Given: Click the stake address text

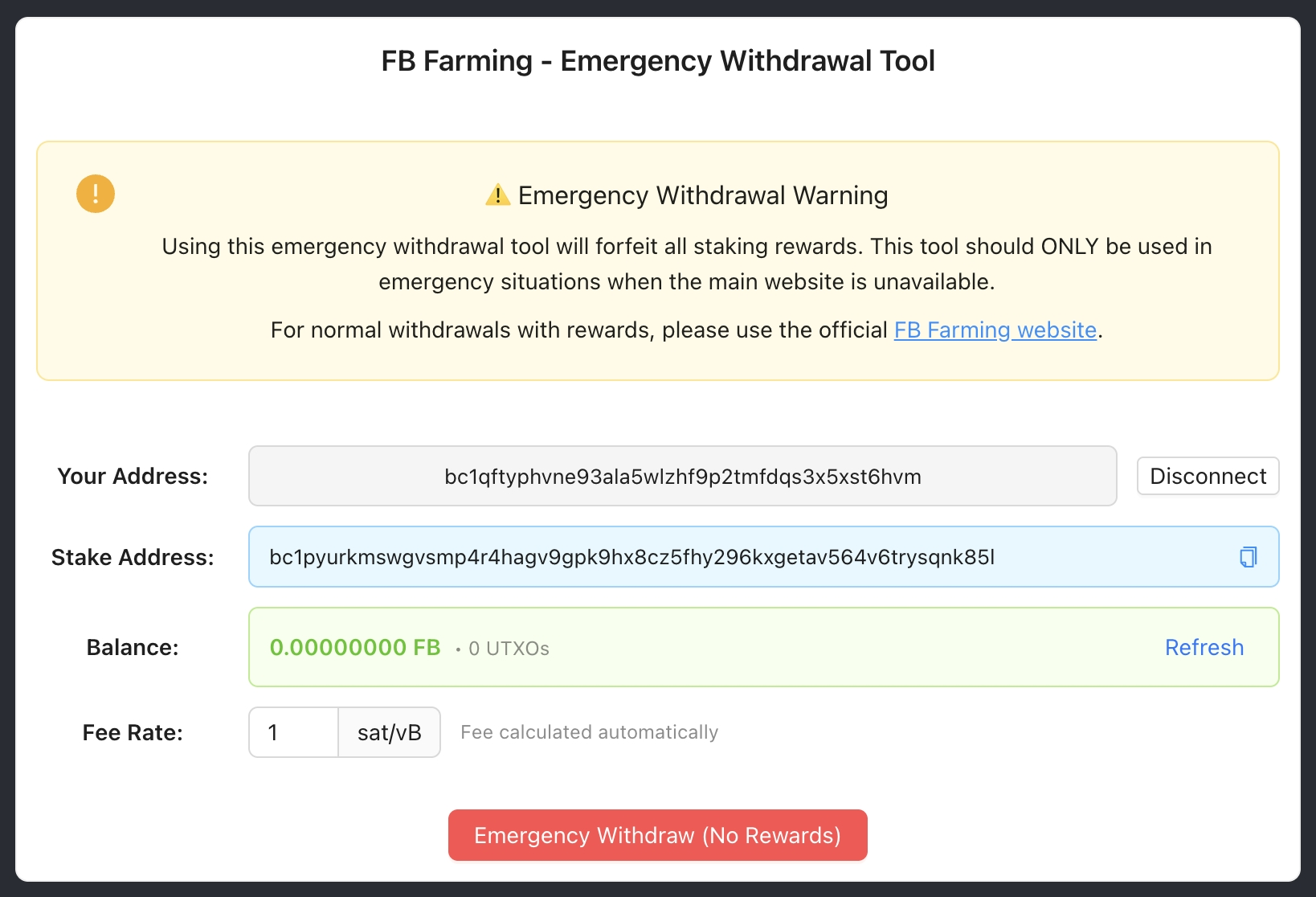Looking at the screenshot, I should [631, 557].
